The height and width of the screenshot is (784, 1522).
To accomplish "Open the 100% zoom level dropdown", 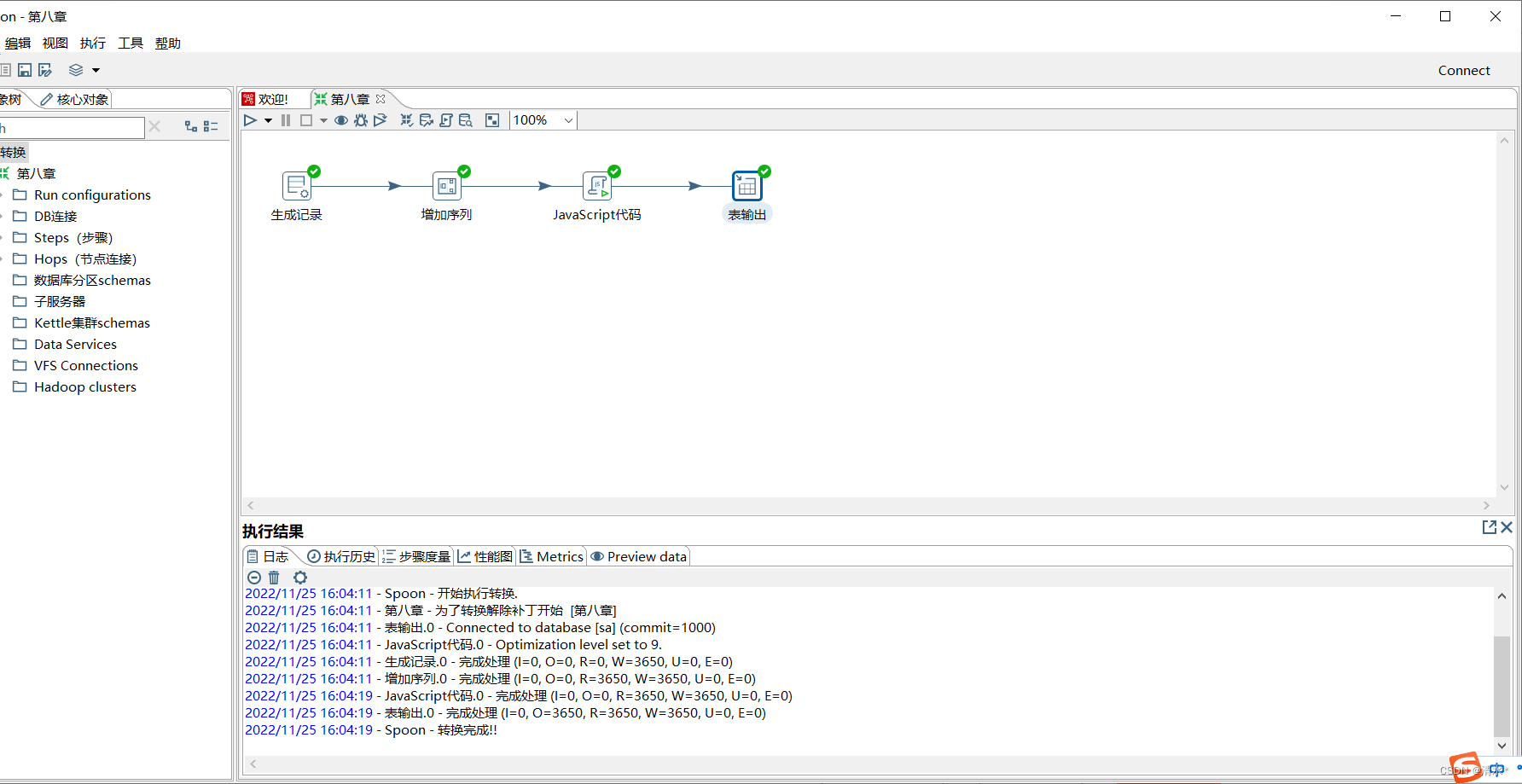I will pyautogui.click(x=543, y=120).
